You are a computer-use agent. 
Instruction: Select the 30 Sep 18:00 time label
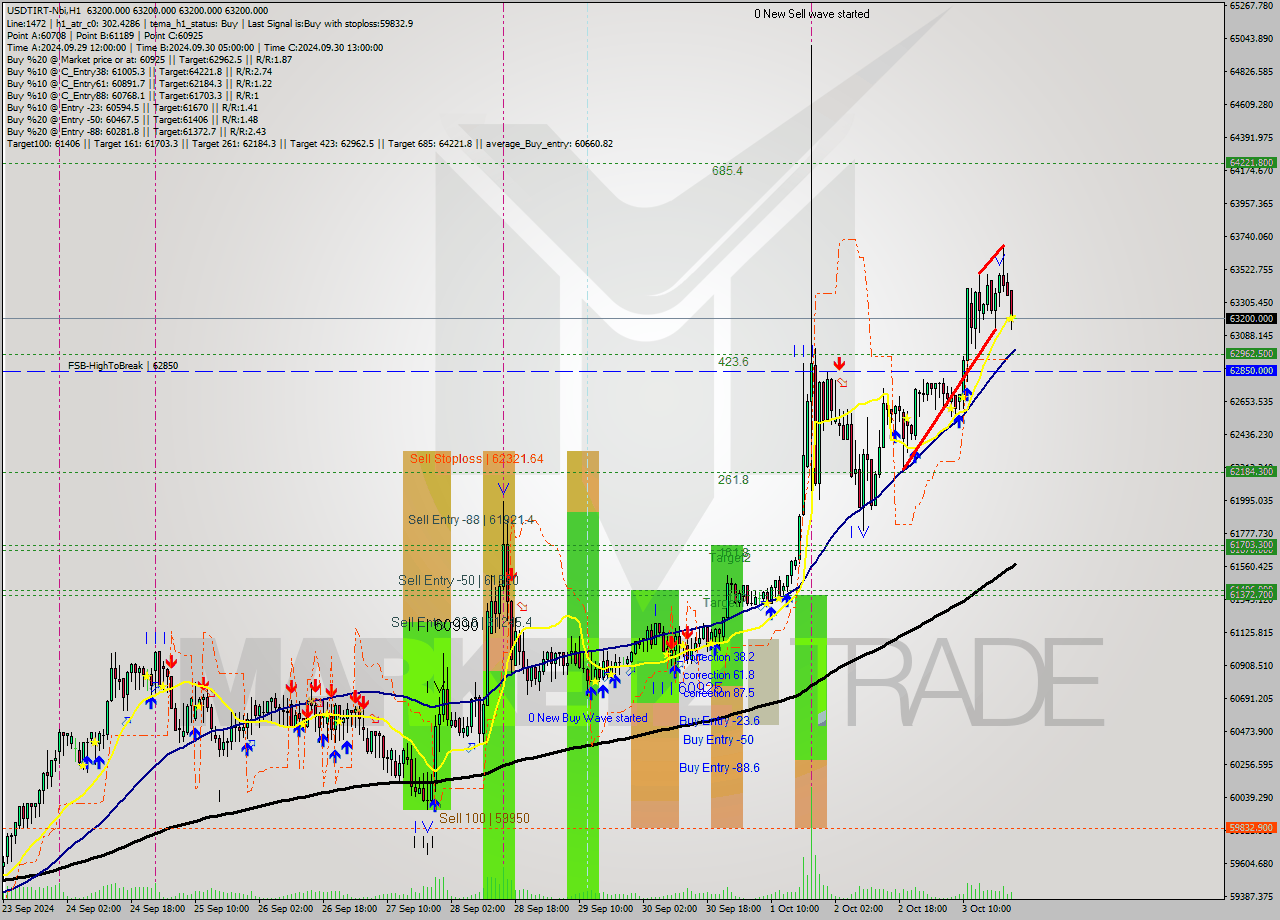[x=733, y=909]
